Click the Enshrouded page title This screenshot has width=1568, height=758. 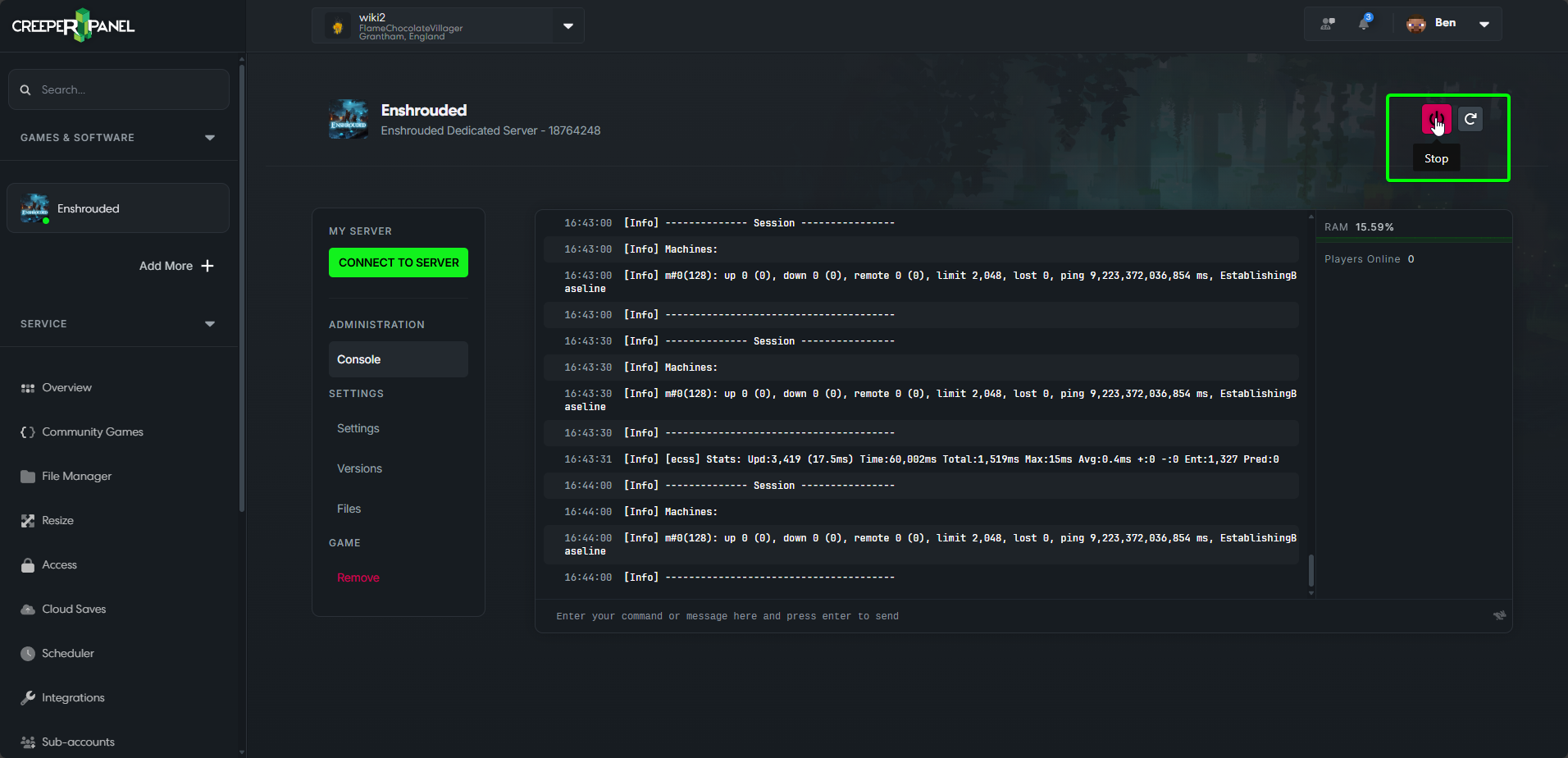(x=424, y=110)
